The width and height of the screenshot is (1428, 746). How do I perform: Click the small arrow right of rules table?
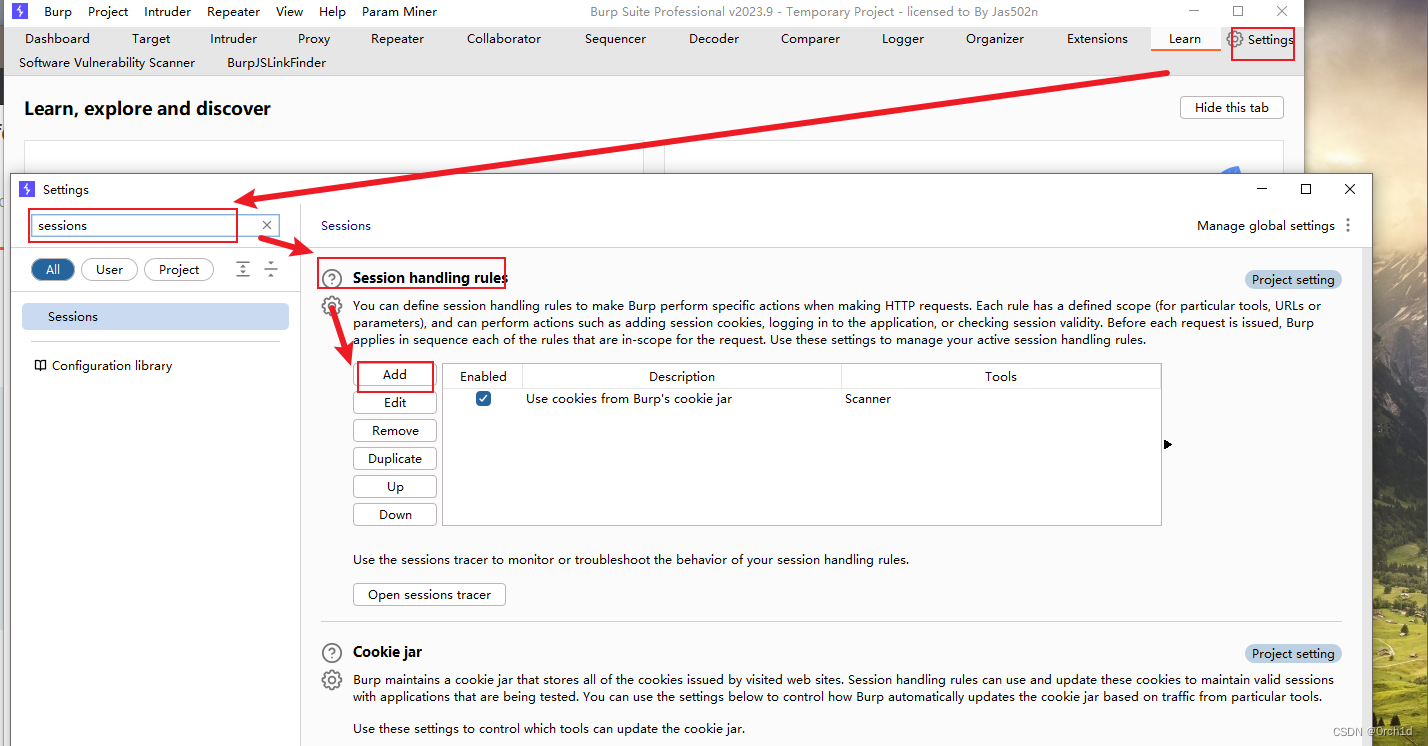click(1168, 444)
